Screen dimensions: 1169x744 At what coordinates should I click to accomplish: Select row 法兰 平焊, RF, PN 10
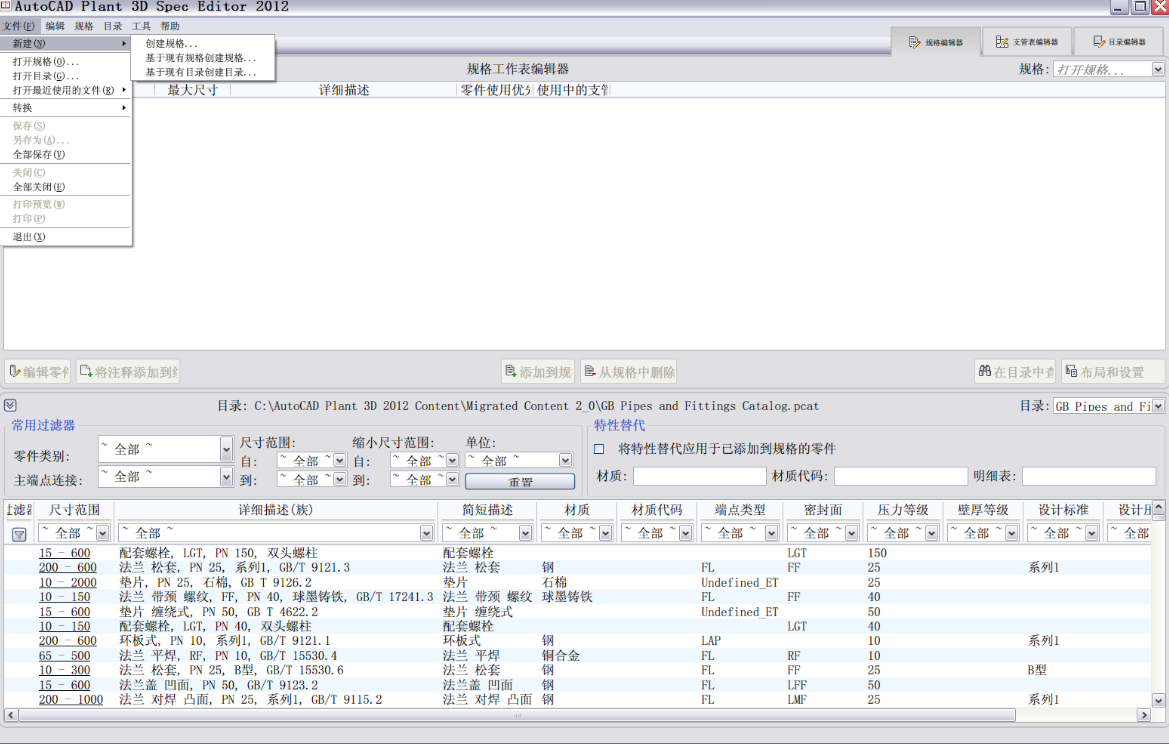coord(578,656)
